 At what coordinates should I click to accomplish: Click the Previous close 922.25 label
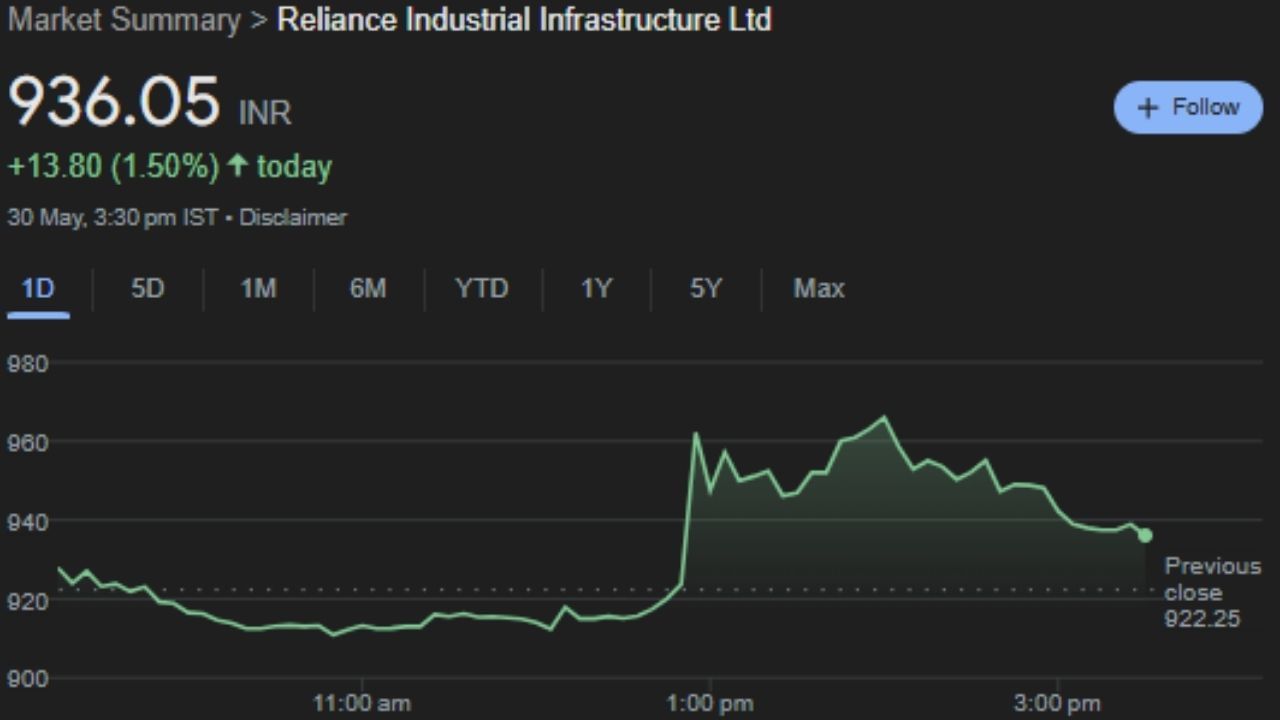point(1212,592)
